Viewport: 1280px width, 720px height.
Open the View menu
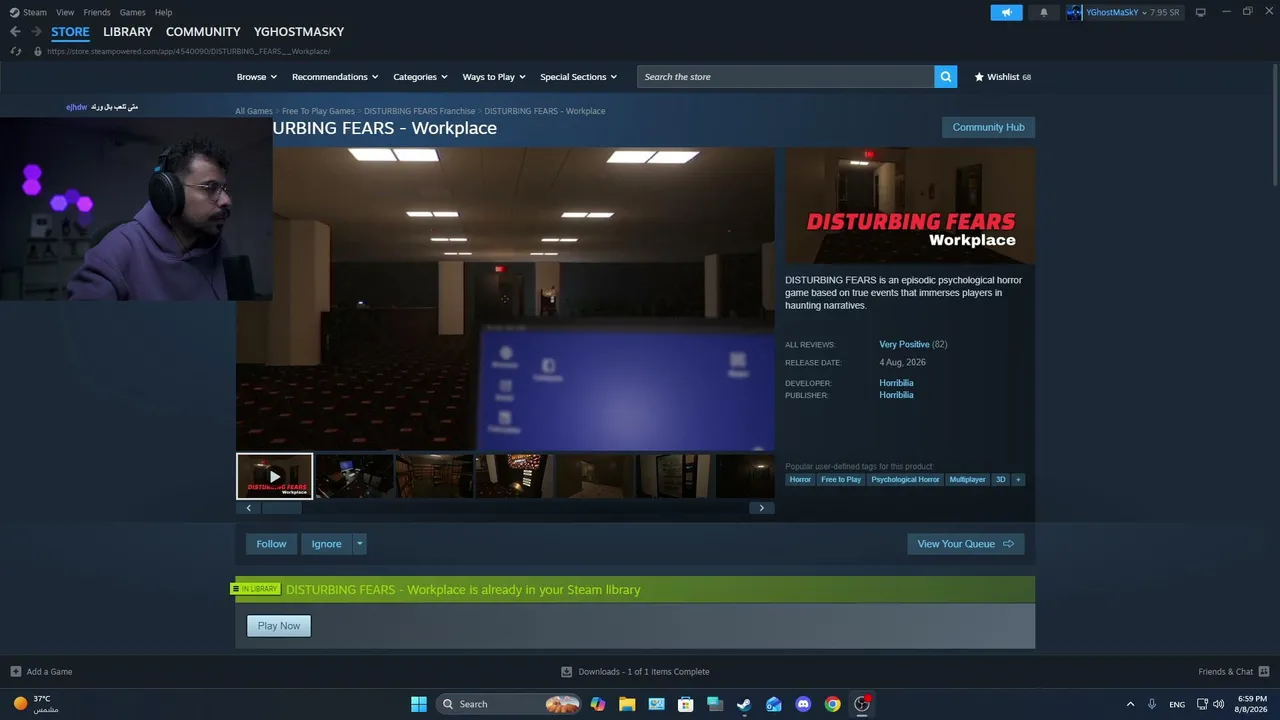tap(65, 12)
